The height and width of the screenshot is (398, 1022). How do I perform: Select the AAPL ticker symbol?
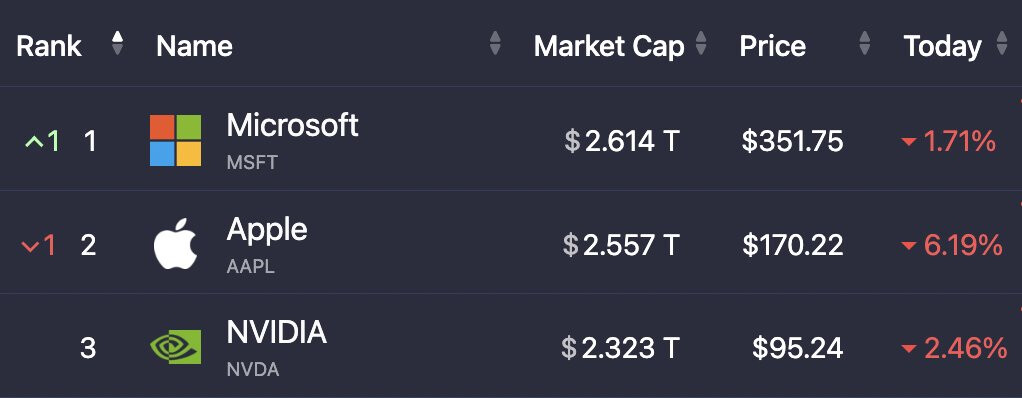(251, 266)
